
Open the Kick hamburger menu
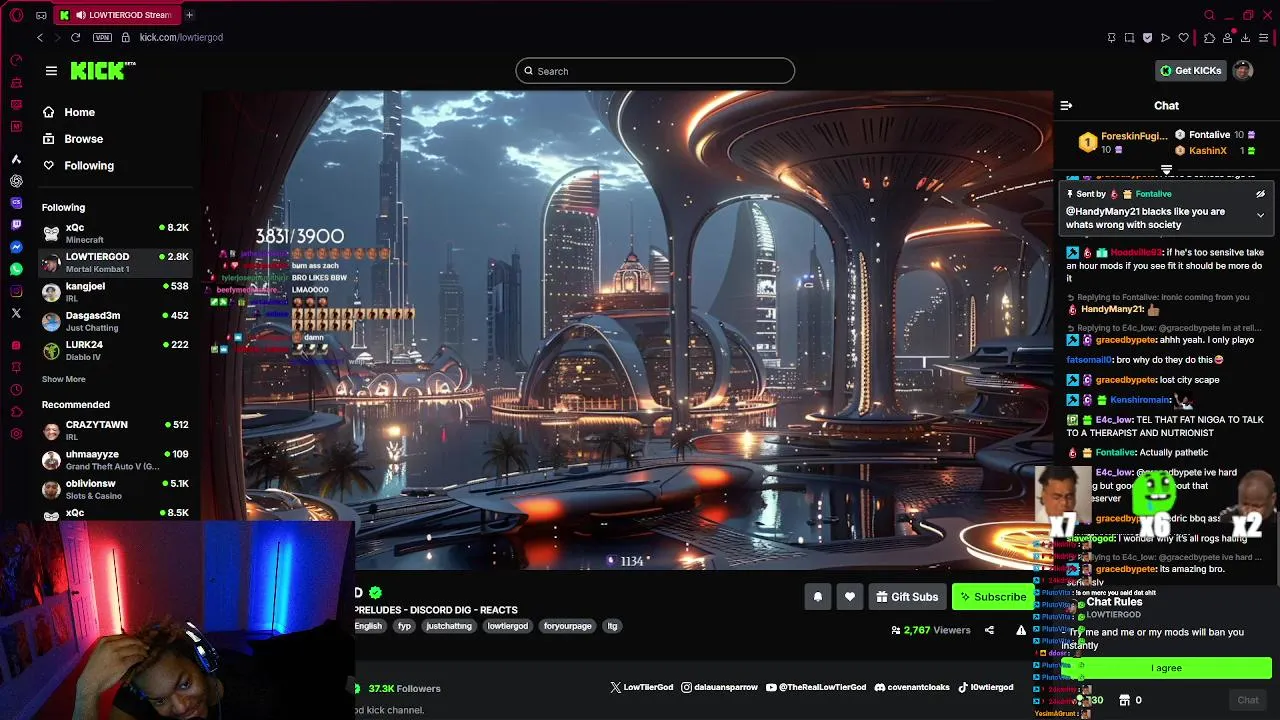pyautogui.click(x=51, y=71)
